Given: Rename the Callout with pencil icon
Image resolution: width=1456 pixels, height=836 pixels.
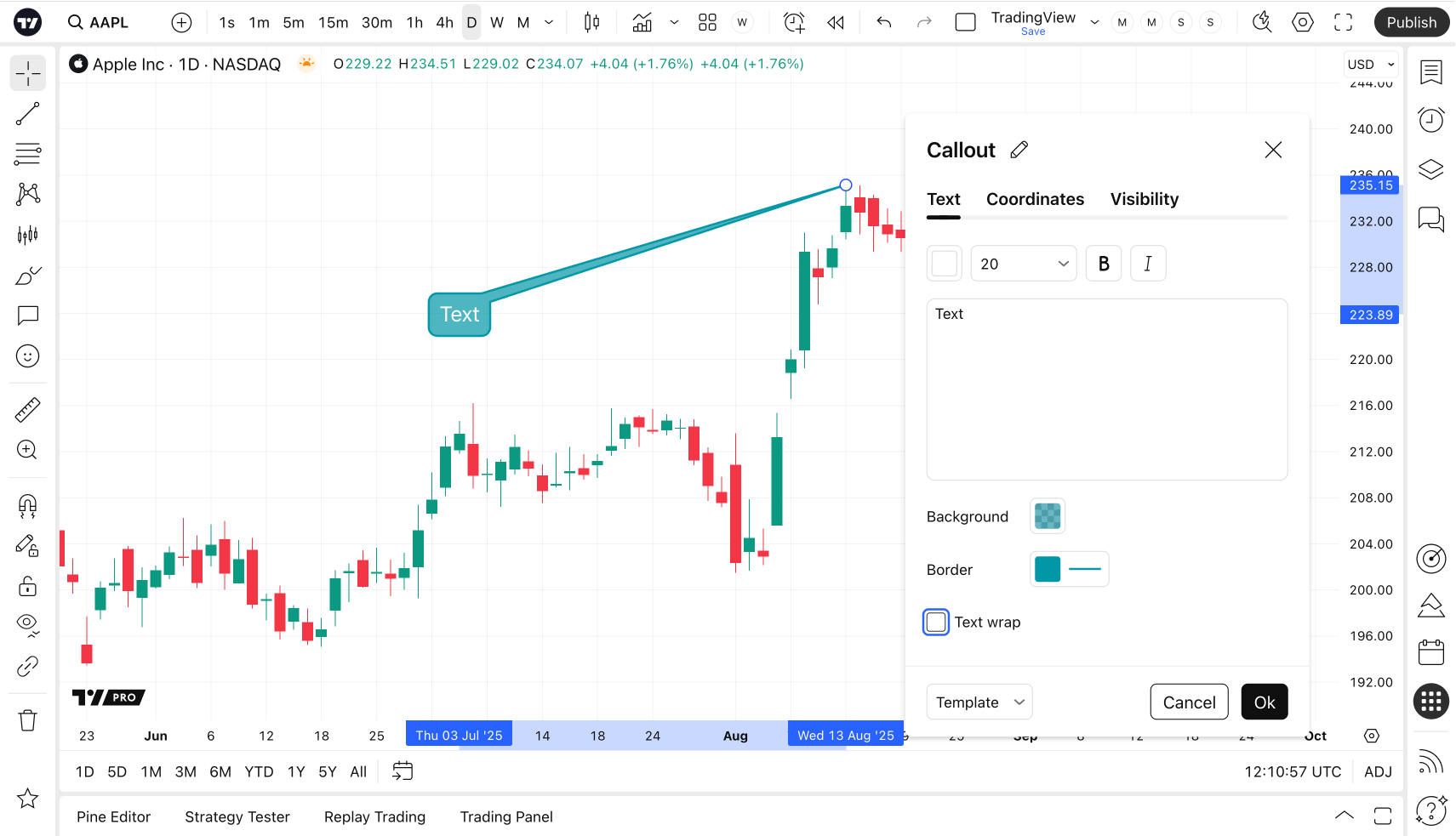Looking at the screenshot, I should (x=1019, y=150).
